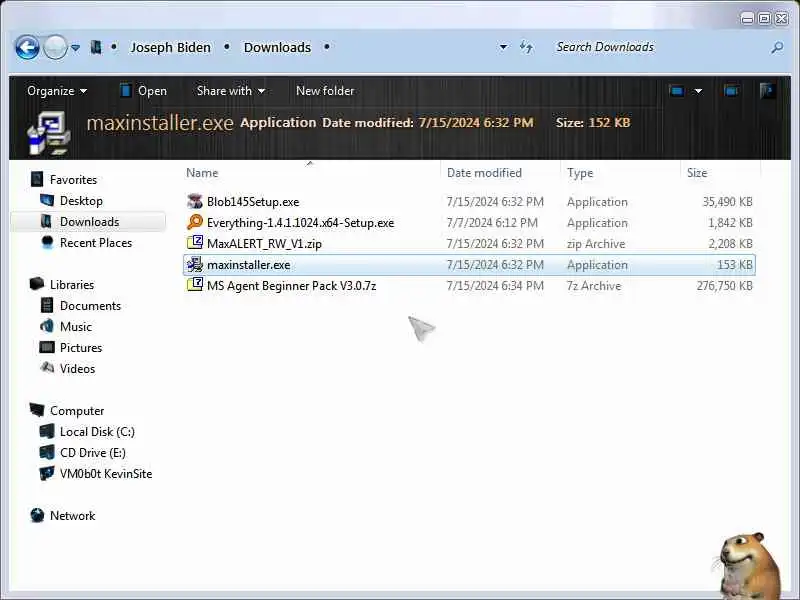Click the maxinstaller.exe file icon
This screenshot has width=800, height=600.
pos(195,264)
